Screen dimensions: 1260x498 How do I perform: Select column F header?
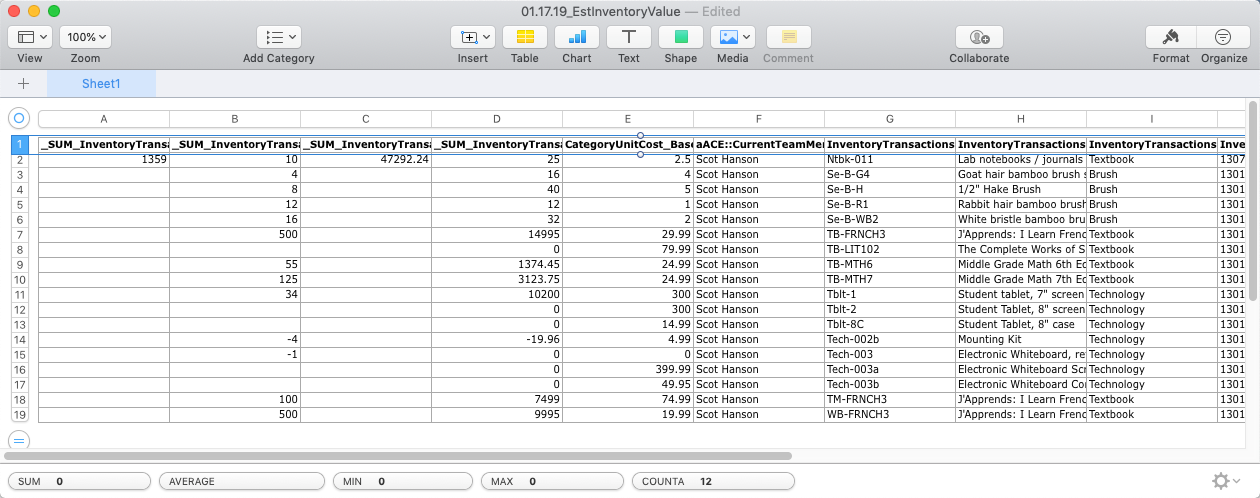point(759,119)
